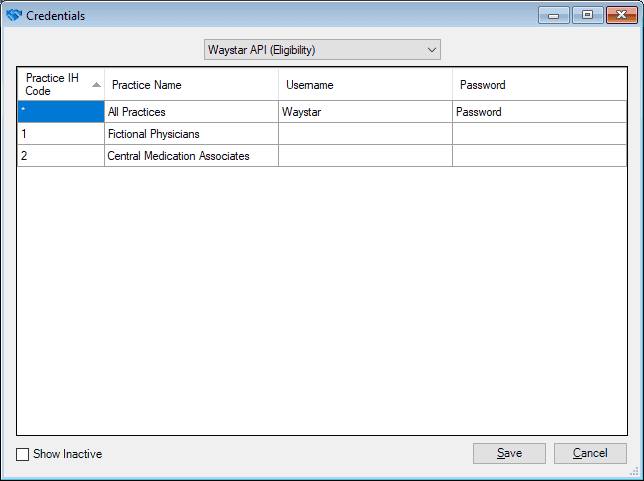This screenshot has height=481, width=644.
Task: Click username cell for Fictional Physicians
Action: (x=365, y=134)
